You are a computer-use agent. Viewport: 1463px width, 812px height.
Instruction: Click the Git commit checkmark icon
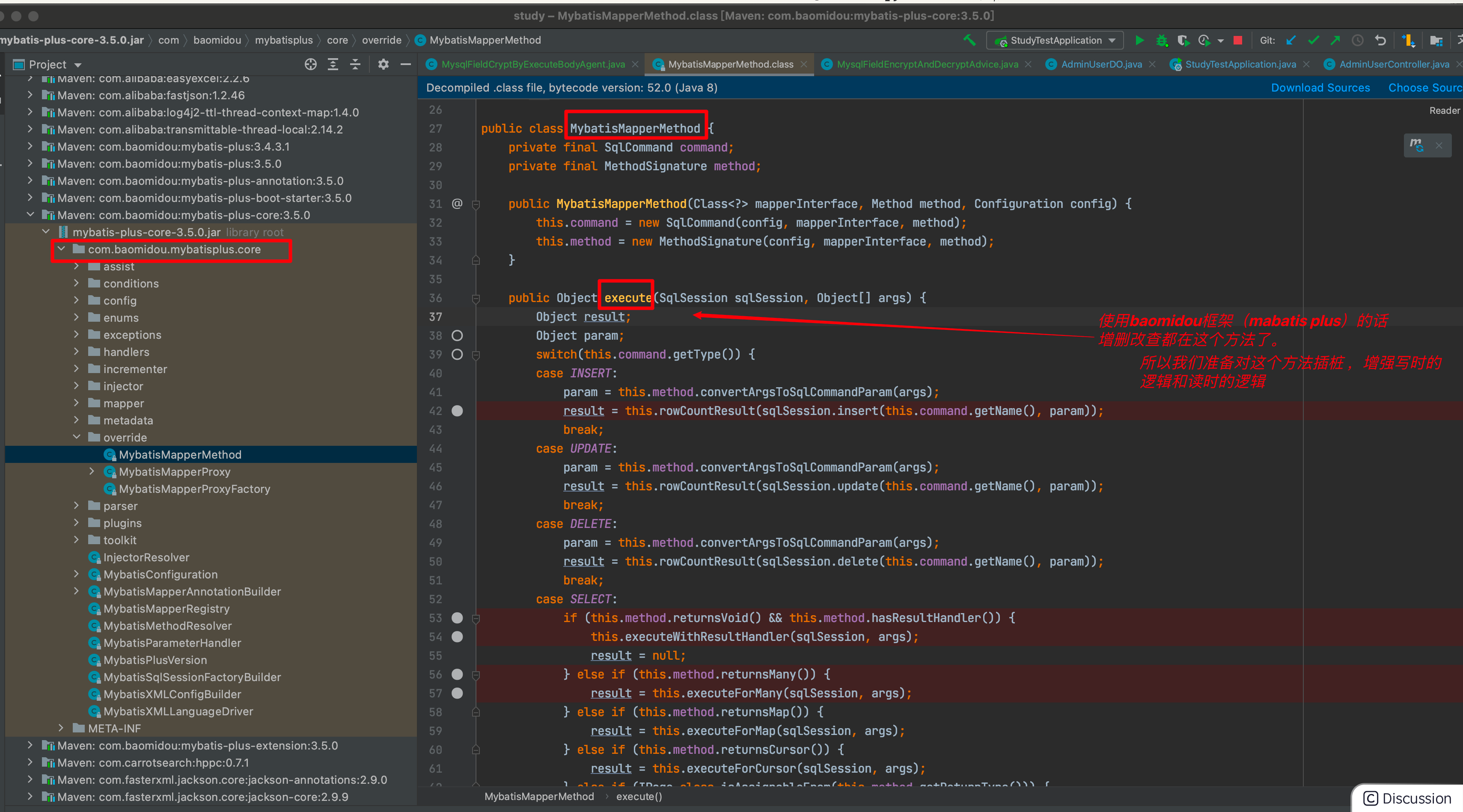[1313, 40]
